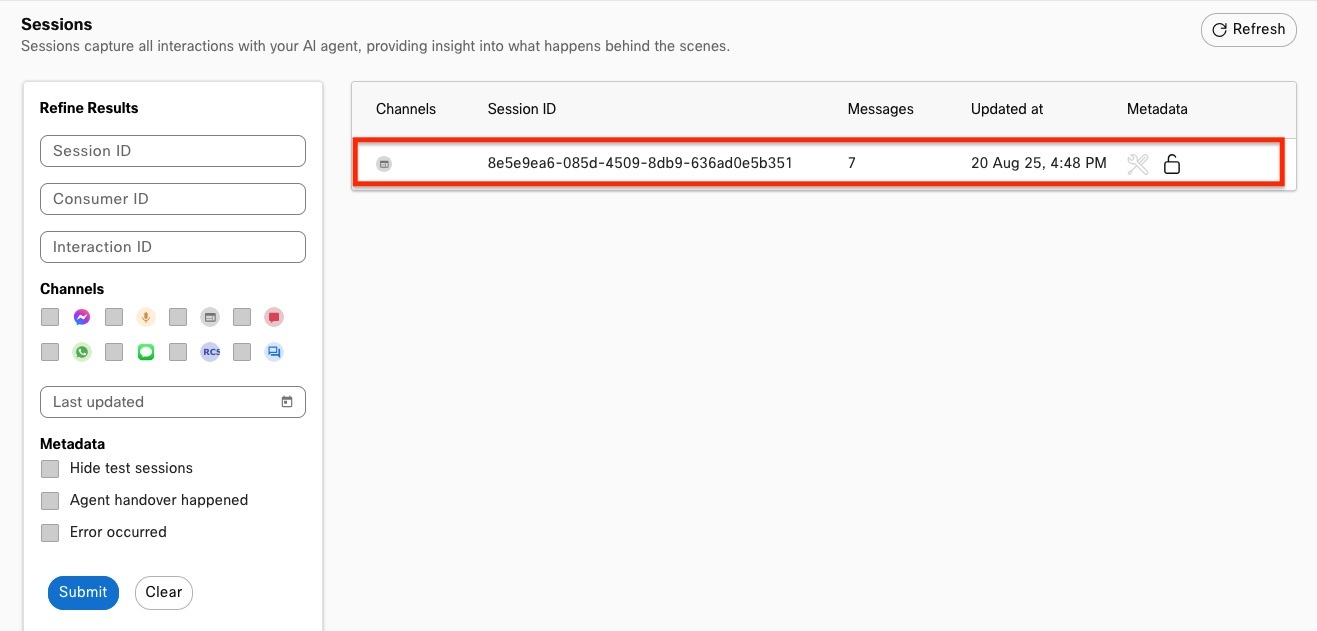The width and height of the screenshot is (1317, 631).
Task: Enable the Hide test sessions checkbox
Action: (x=50, y=469)
